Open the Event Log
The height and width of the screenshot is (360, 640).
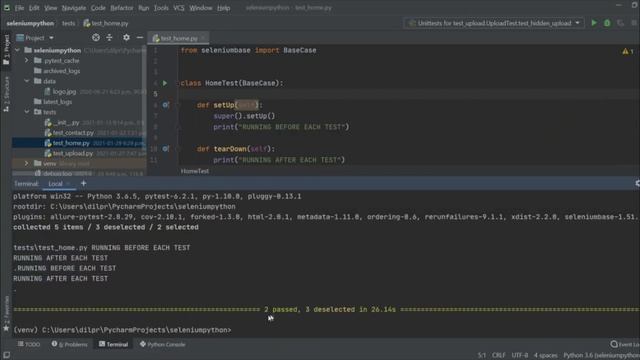pyautogui.click(x=625, y=344)
